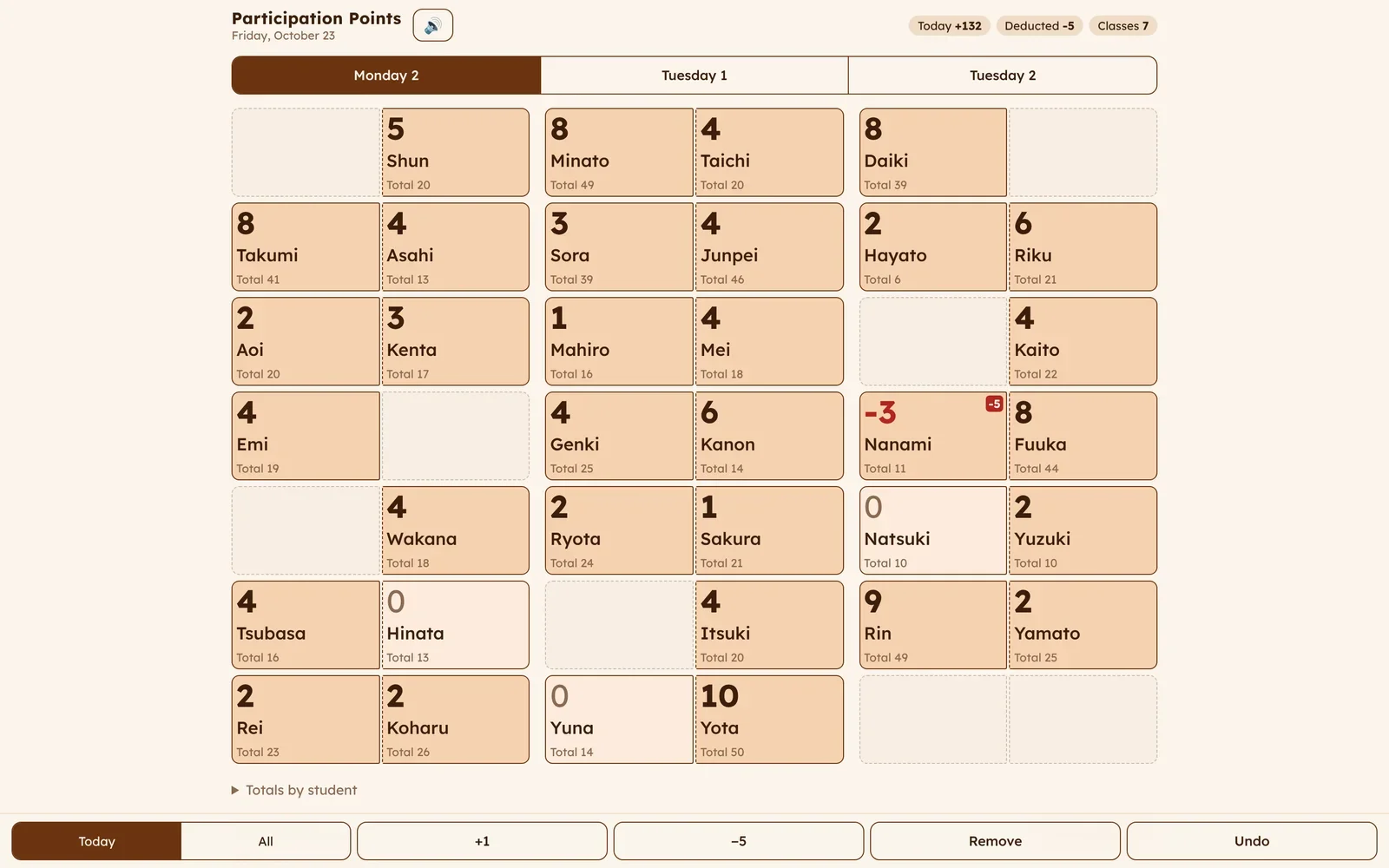Select Rin's seat card

pos(933,625)
